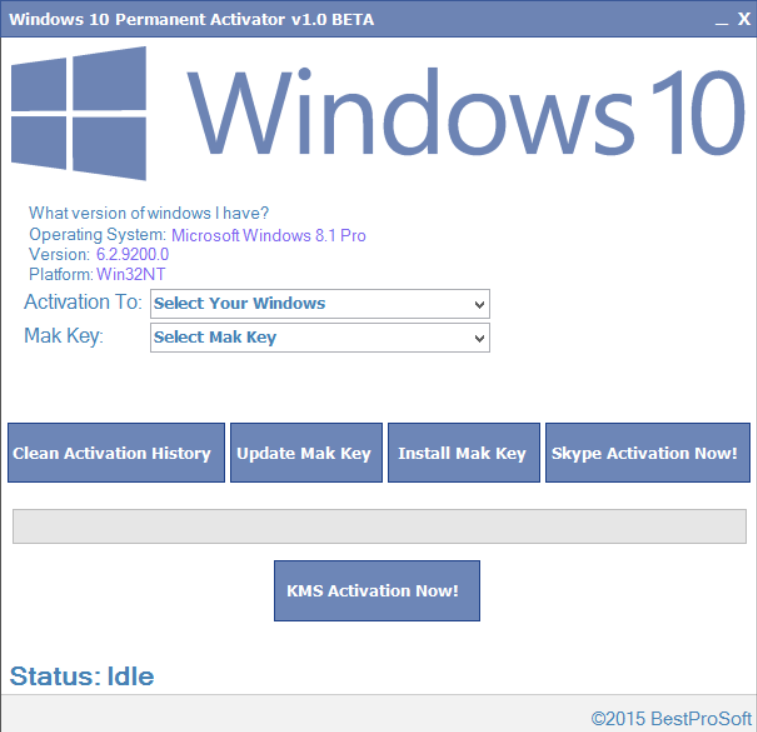
Task: Click "What version of windows I have?" text
Action: [x=149, y=213]
